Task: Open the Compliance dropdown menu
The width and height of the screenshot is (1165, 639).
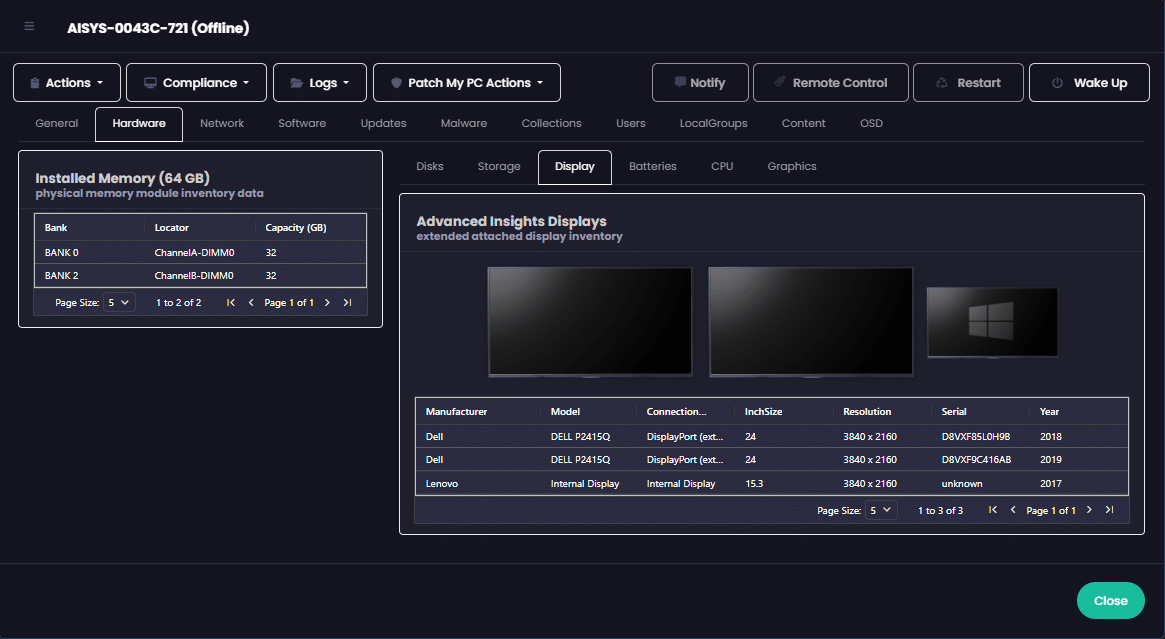Action: click(x=196, y=83)
